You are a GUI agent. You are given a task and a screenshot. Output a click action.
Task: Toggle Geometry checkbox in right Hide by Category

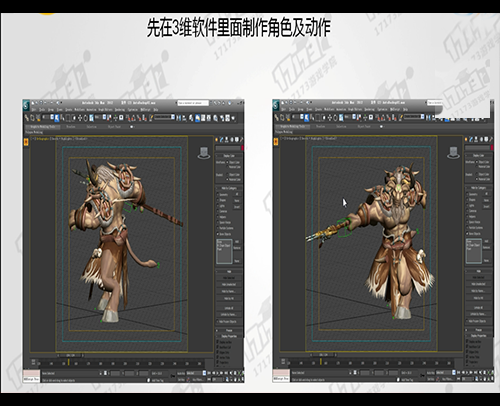coord(468,194)
